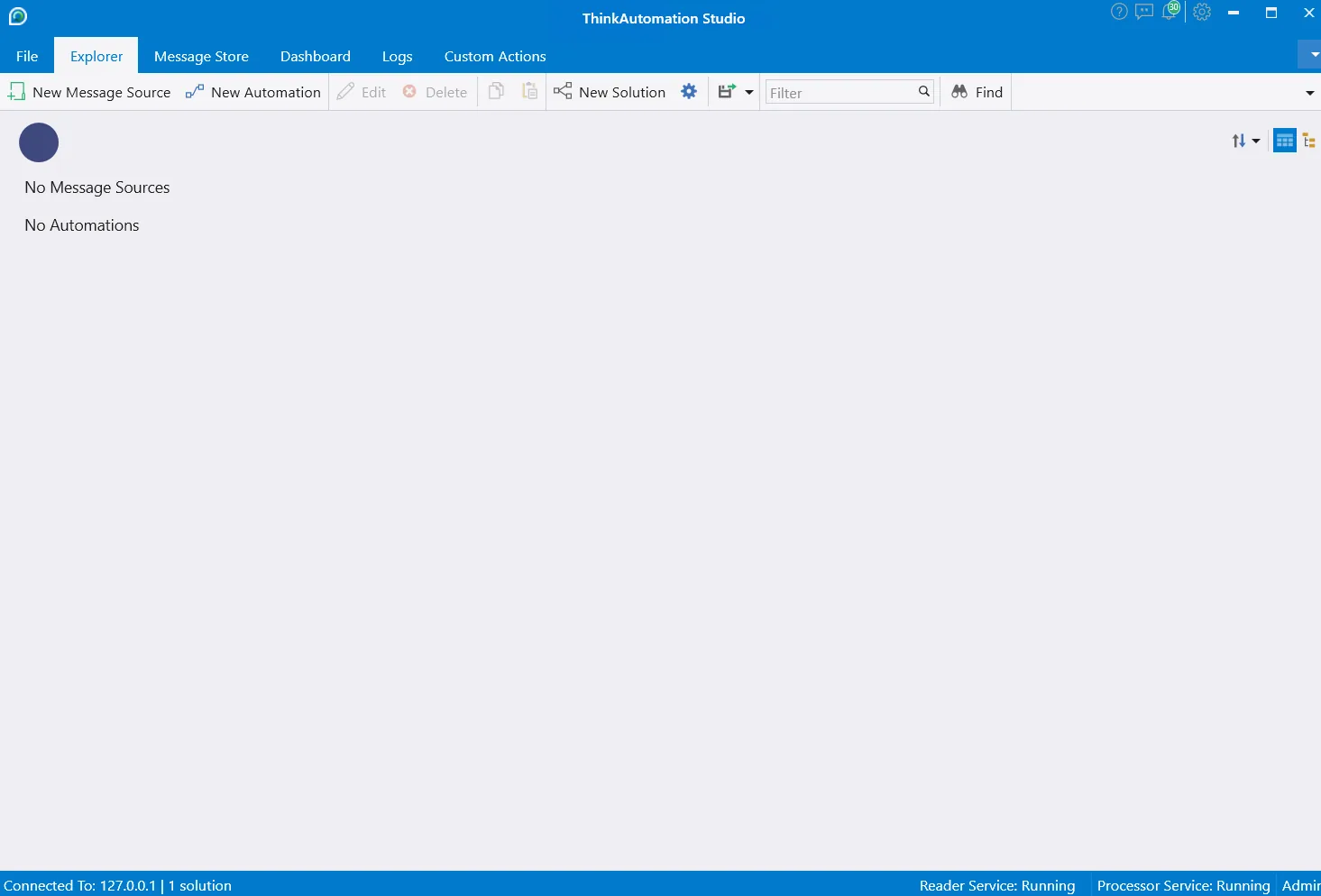This screenshot has height=896, width=1321.
Task: Open Help via the question mark icon
Action: tap(1119, 12)
